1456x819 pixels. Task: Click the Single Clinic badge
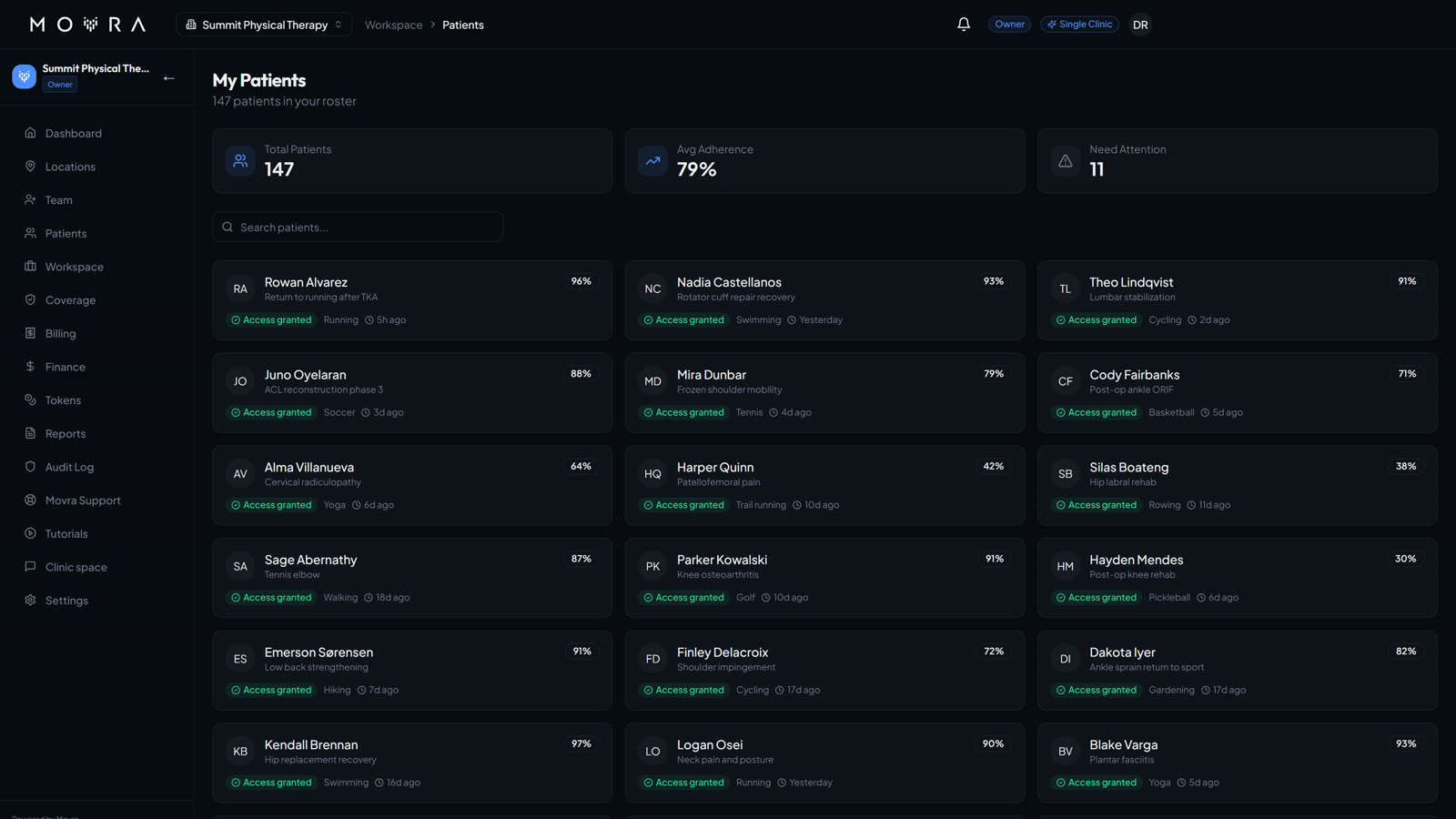(1079, 25)
